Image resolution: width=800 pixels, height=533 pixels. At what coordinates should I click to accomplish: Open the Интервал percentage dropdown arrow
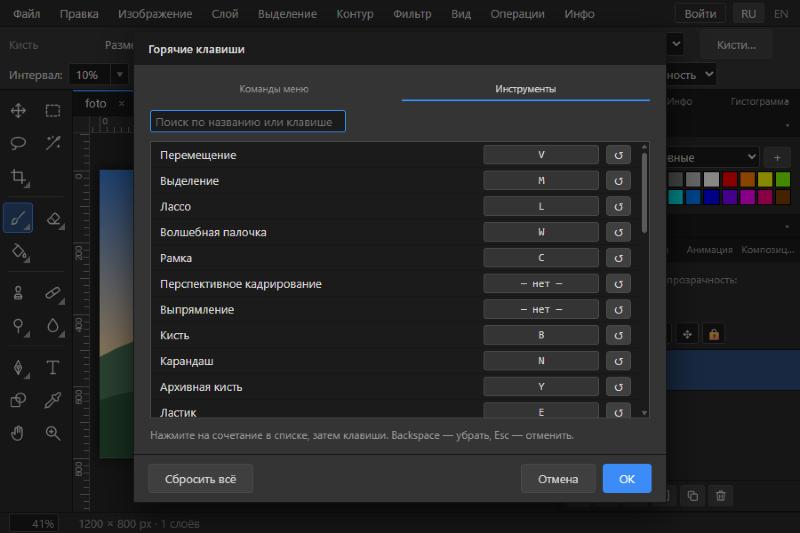pos(119,75)
